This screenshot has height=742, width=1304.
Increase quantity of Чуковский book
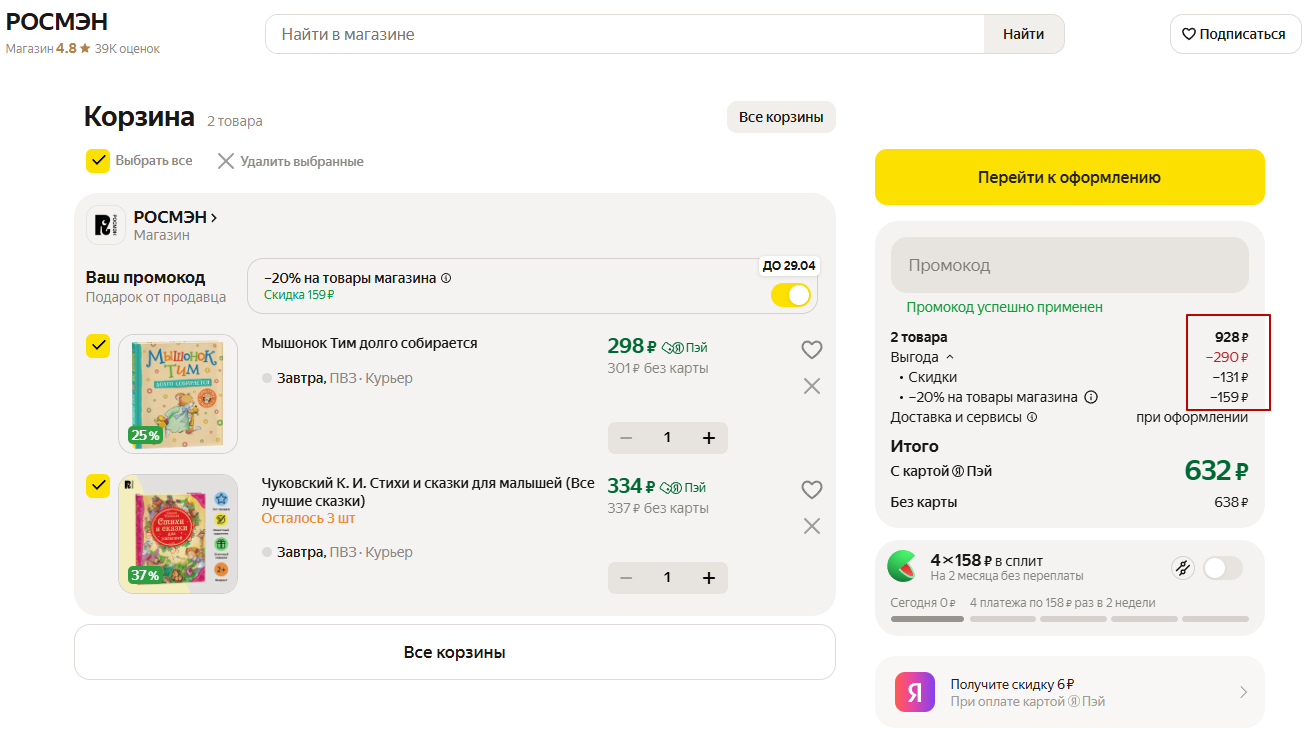709,578
